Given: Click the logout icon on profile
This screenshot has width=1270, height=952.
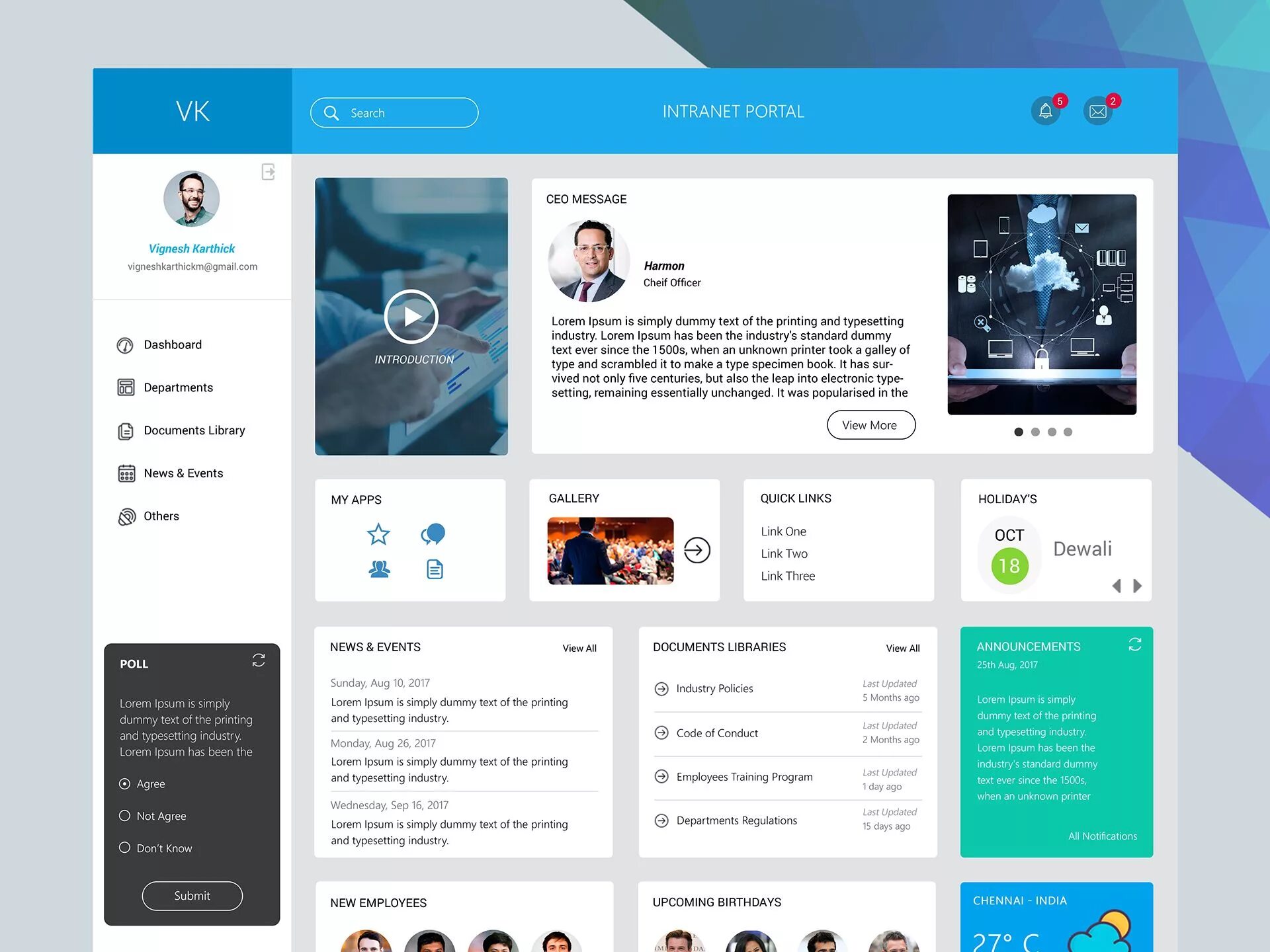Looking at the screenshot, I should pos(270,172).
